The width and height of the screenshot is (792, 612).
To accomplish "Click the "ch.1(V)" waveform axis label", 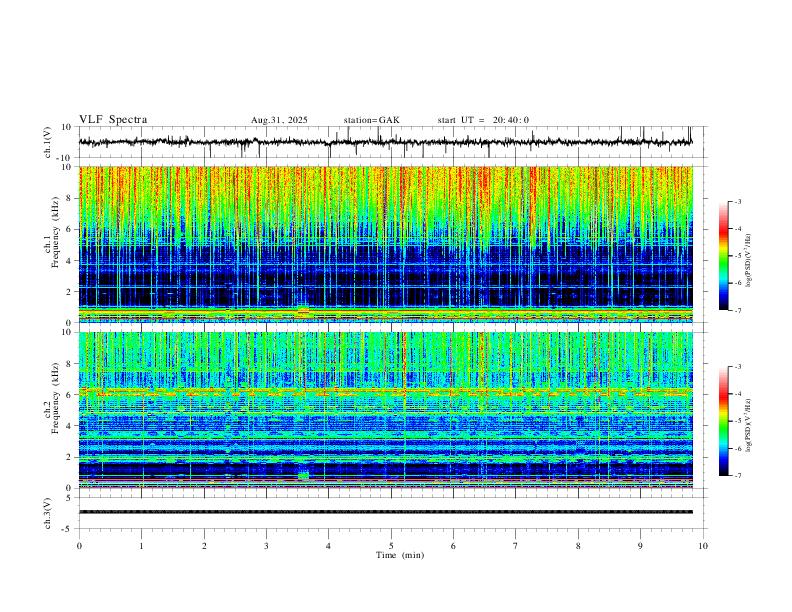I will click(48, 142).
